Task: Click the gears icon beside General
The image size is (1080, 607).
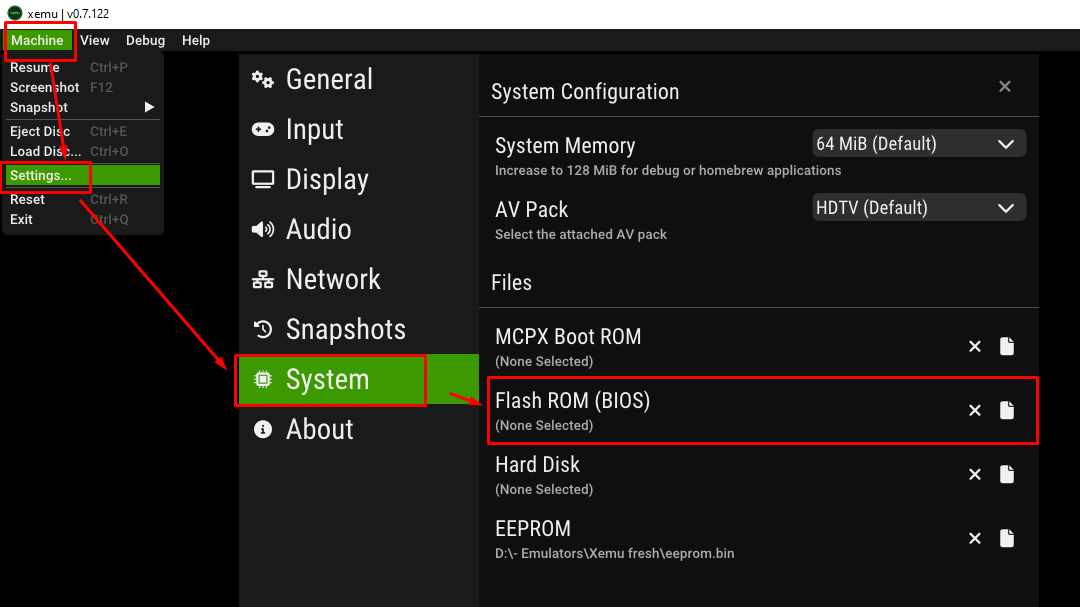Action: pyautogui.click(x=262, y=79)
